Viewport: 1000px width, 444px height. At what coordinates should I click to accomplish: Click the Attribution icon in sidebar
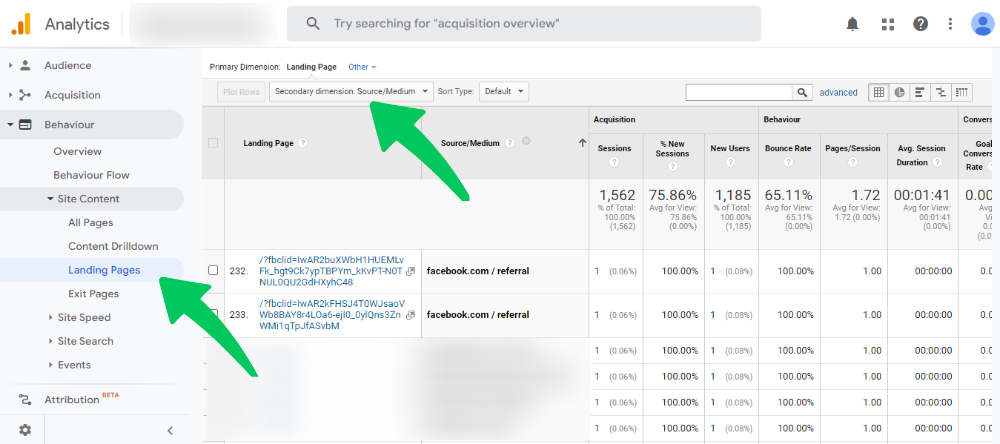click(25, 400)
